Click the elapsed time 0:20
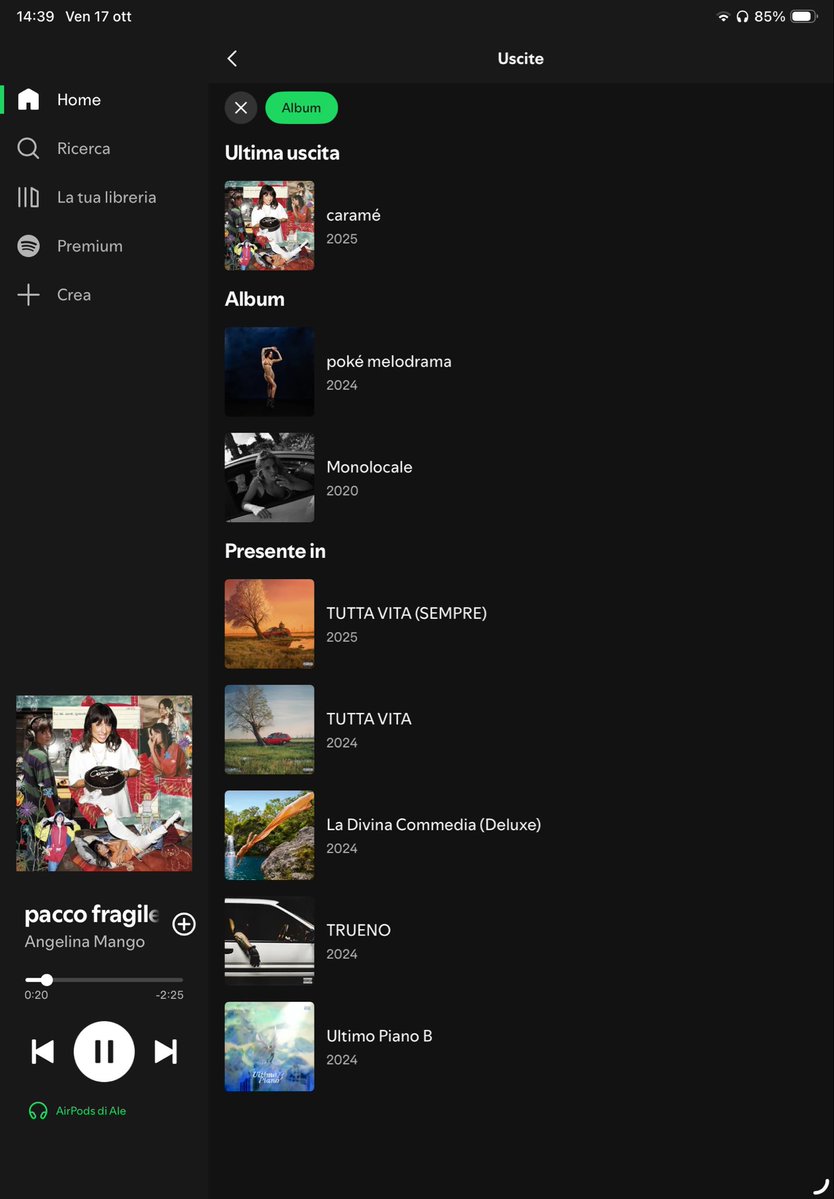 36,995
